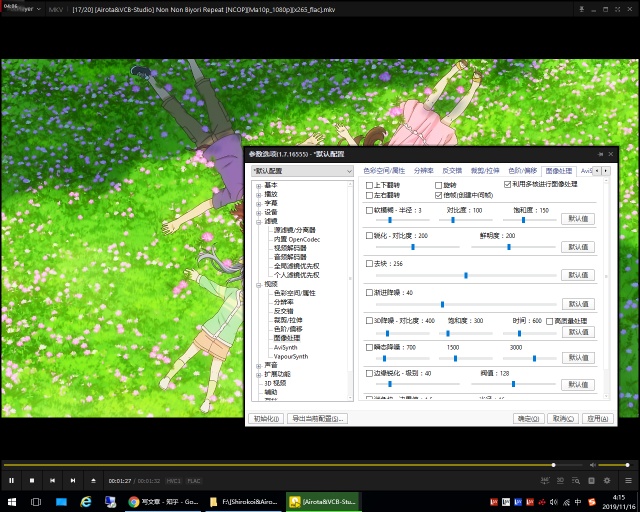Switch to the 分辨率 tab
The width and height of the screenshot is (640, 512).
423,171
